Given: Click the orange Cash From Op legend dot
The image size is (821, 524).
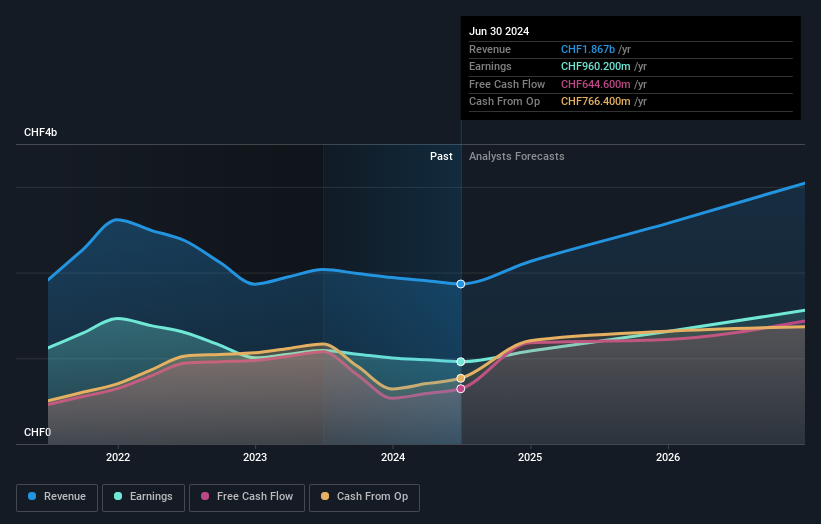Looking at the screenshot, I should 325,496.
